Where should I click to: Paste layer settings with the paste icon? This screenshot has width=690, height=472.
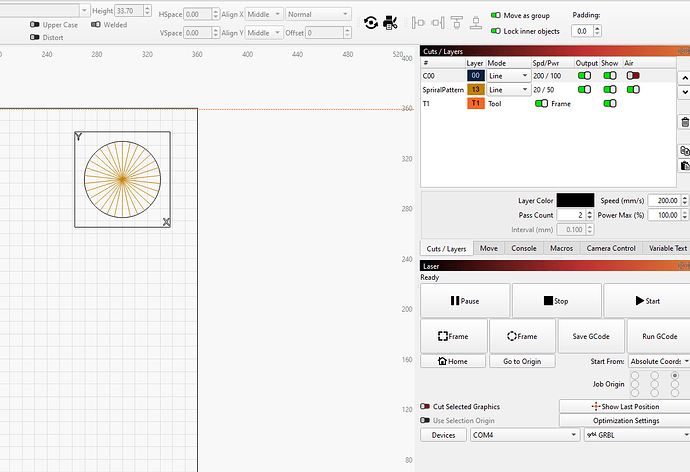[x=685, y=166]
